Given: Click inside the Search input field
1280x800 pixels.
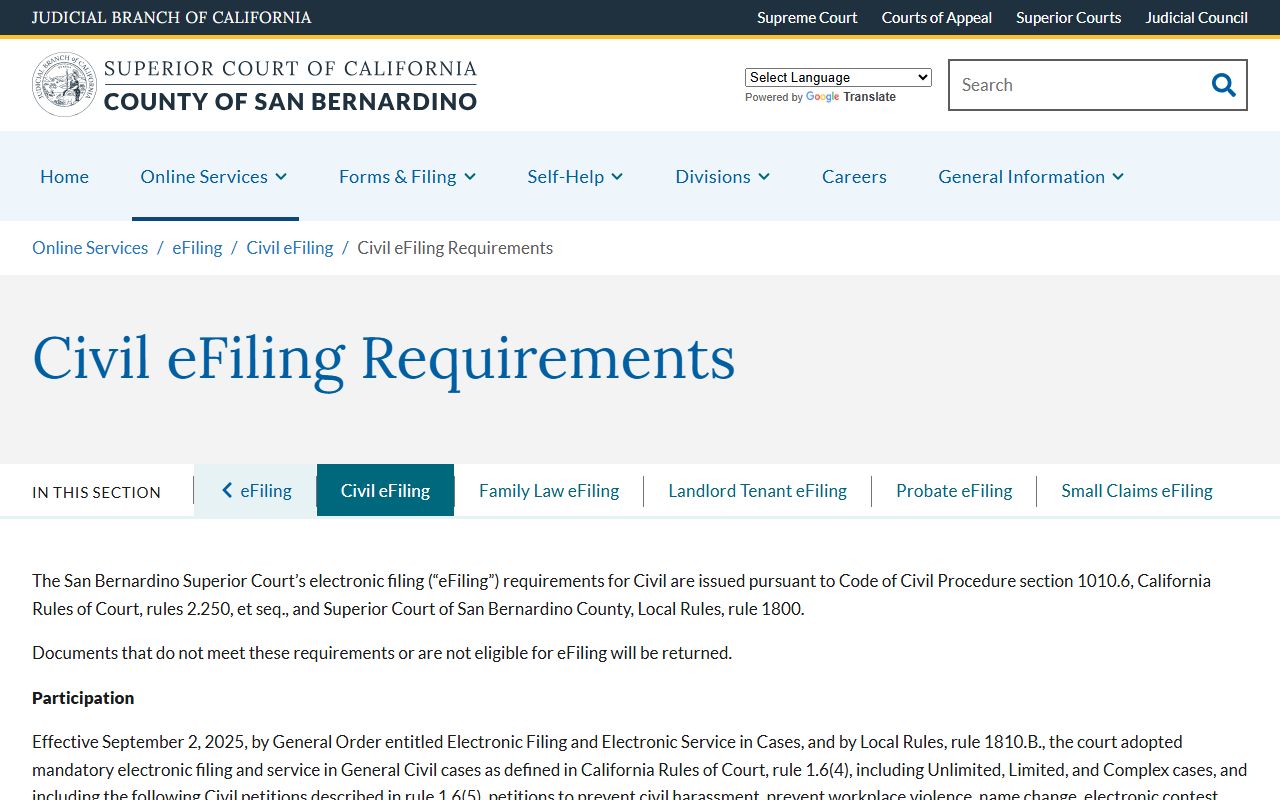Looking at the screenshot, I should [1075, 85].
